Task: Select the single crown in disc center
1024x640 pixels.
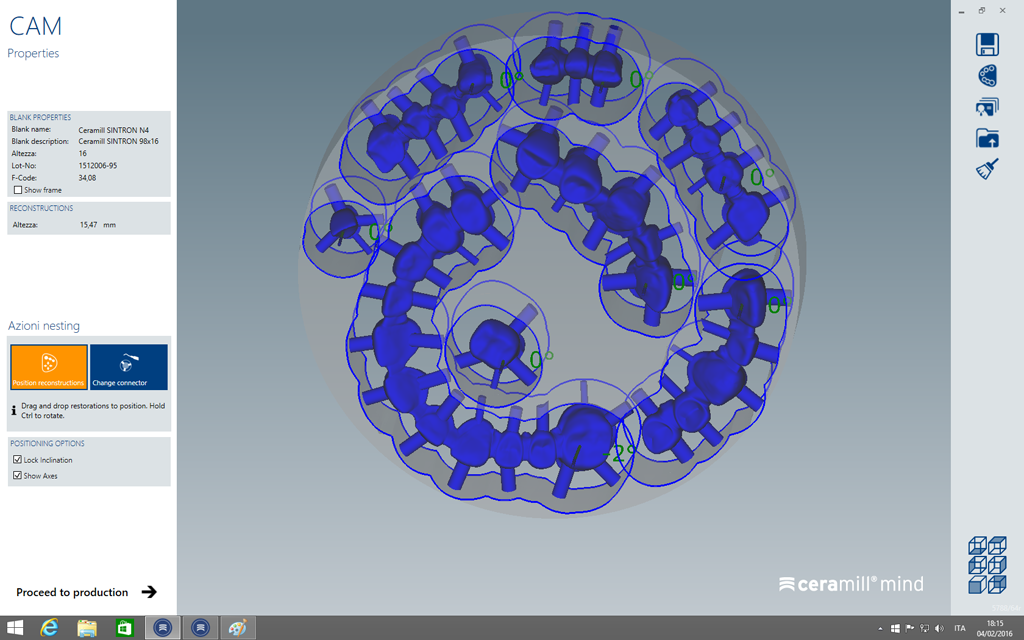Action: (495, 343)
